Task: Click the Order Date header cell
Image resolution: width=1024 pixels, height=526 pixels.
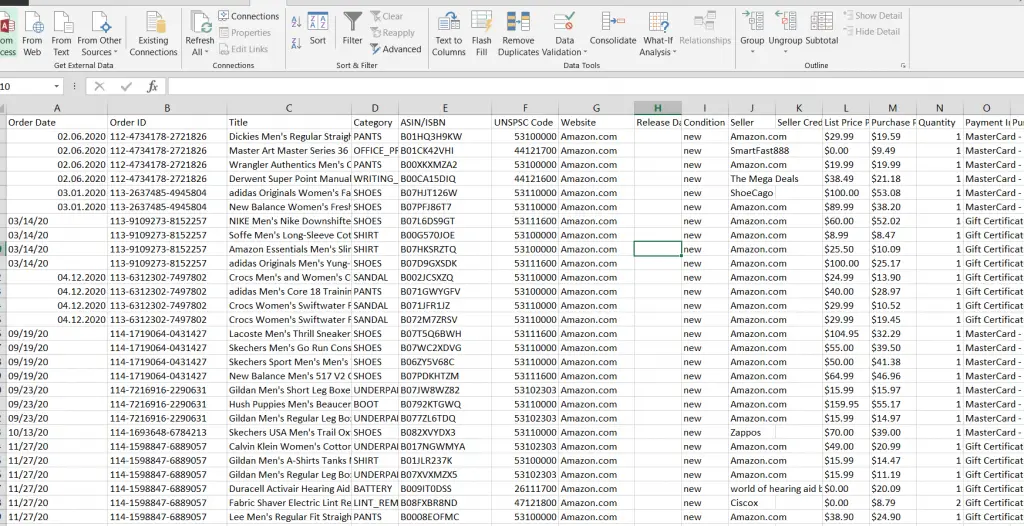Action: point(57,122)
